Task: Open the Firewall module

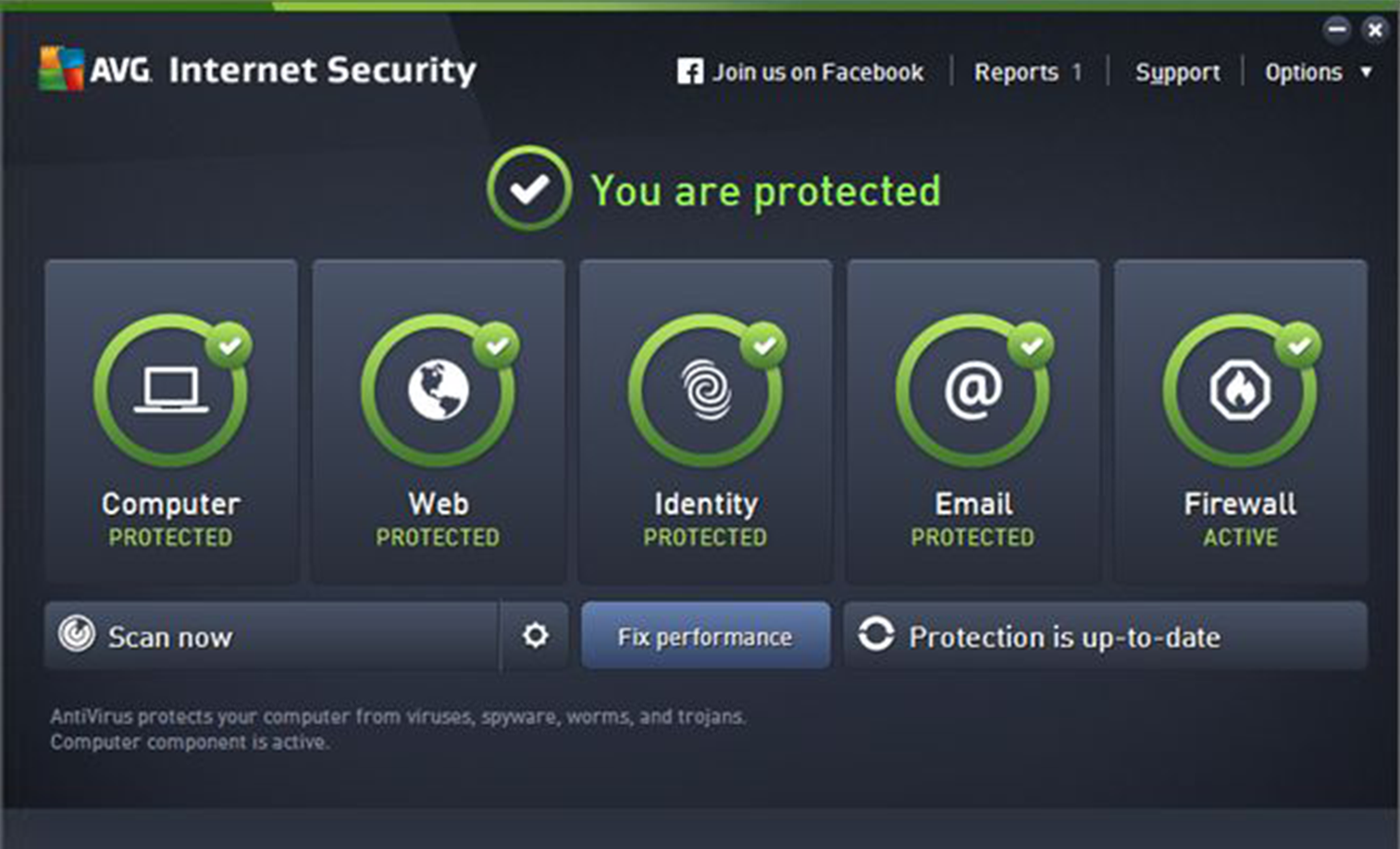Action: (1240, 421)
